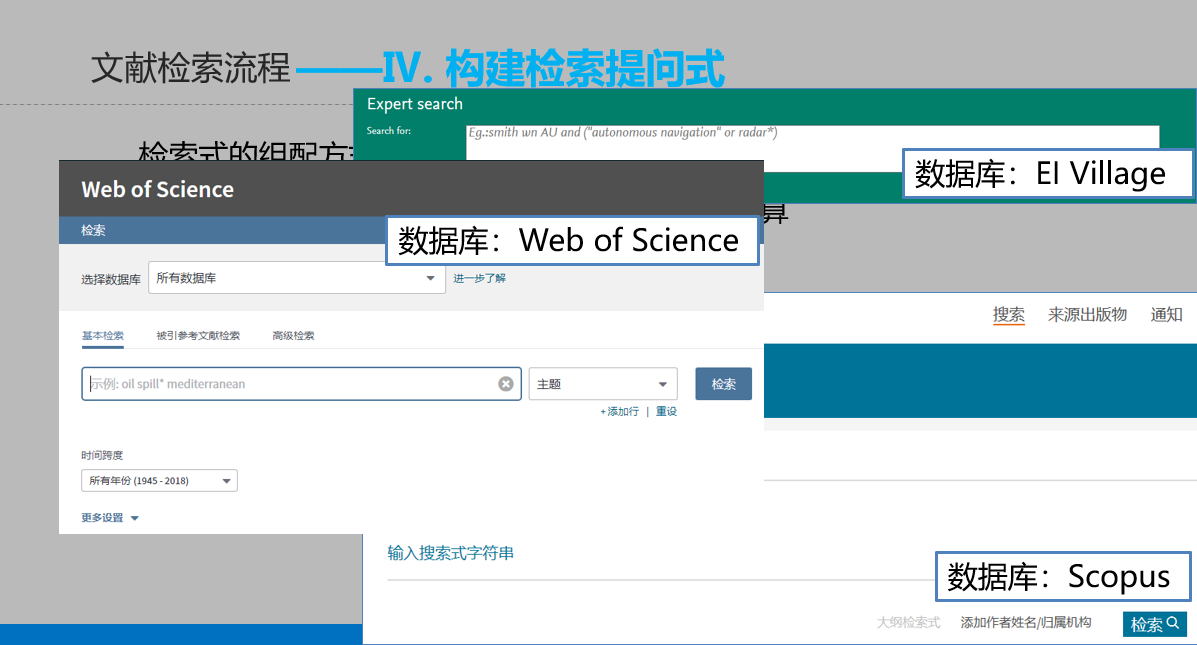Switch to the 基本检索 tab
Viewport: 1197px width, 645px height.
(102, 336)
